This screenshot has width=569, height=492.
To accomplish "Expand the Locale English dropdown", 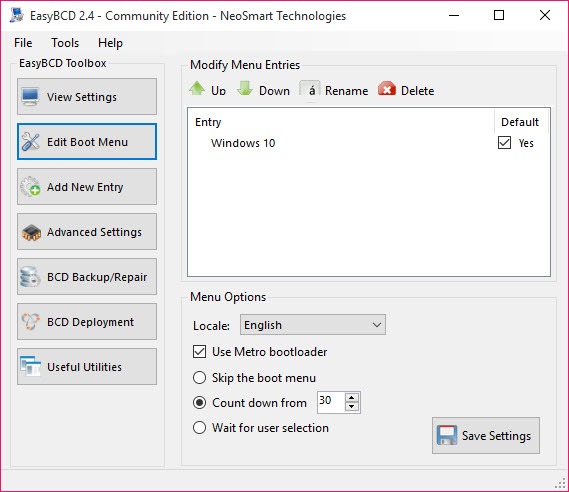I will [x=312, y=325].
